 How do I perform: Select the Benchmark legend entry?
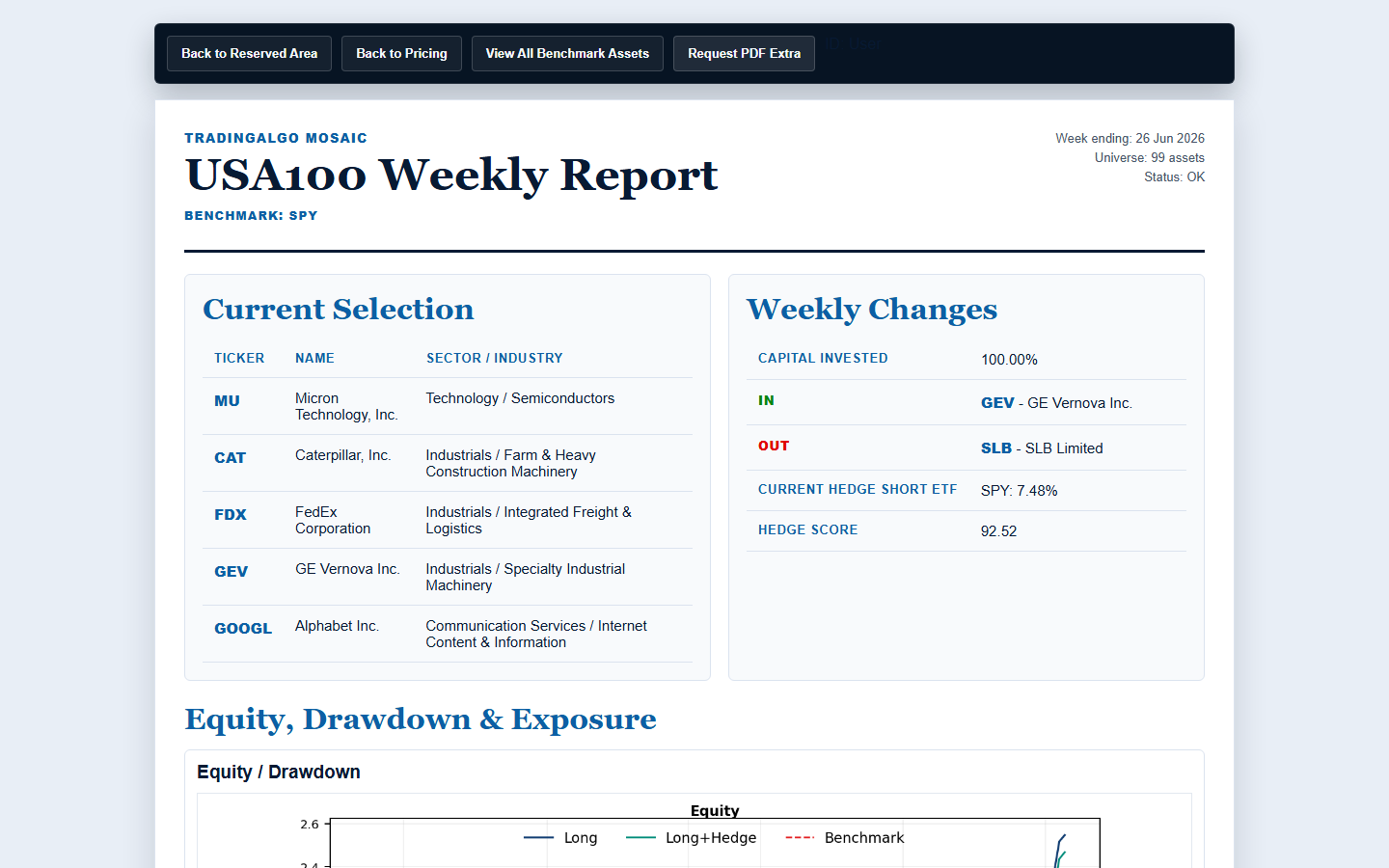(844, 837)
